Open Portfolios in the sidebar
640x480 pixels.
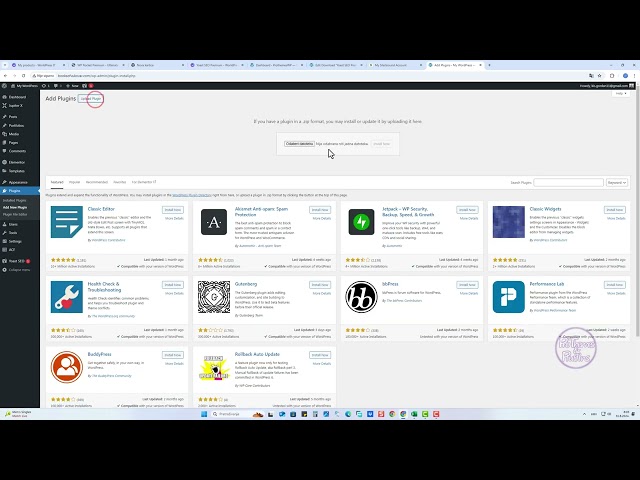click(x=16, y=126)
